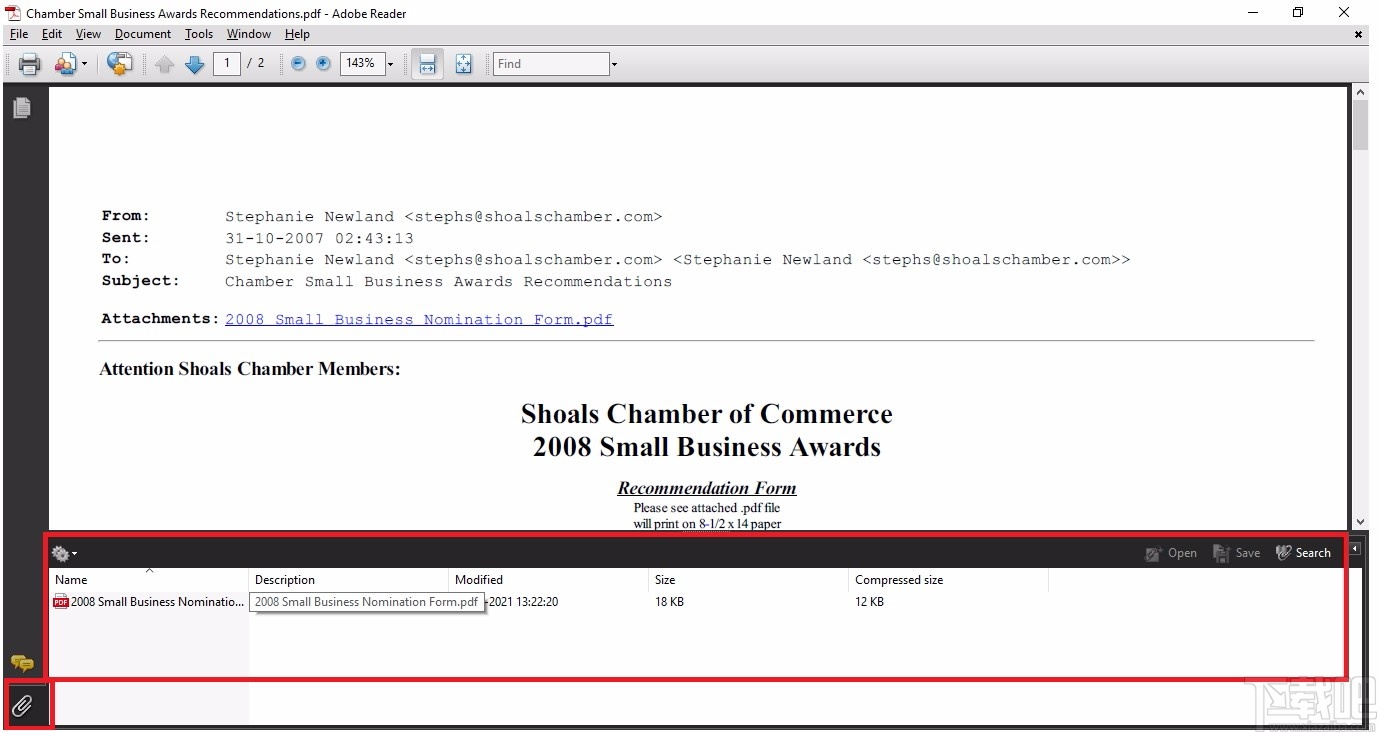Open the Tools menu
The width and height of the screenshot is (1379, 732).
[x=199, y=34]
